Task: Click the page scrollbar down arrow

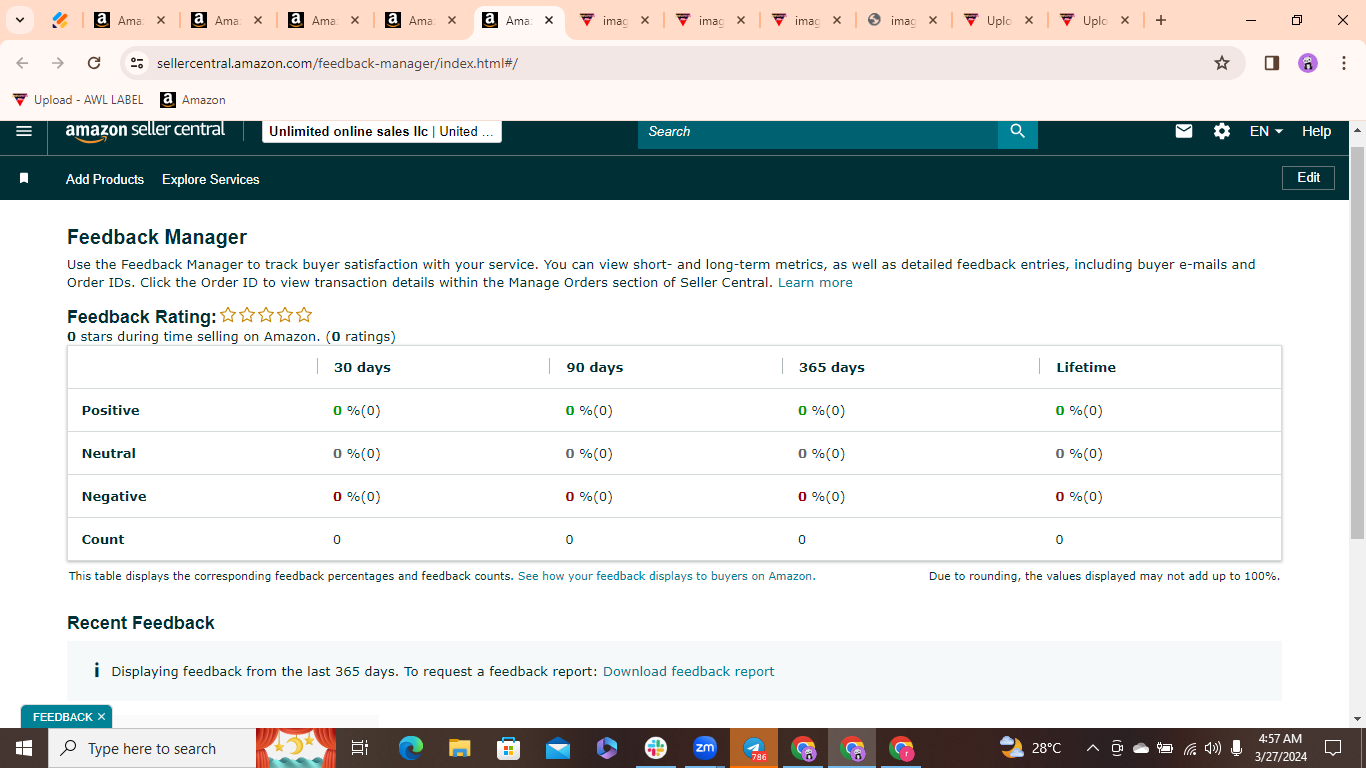Action: 1357,719
